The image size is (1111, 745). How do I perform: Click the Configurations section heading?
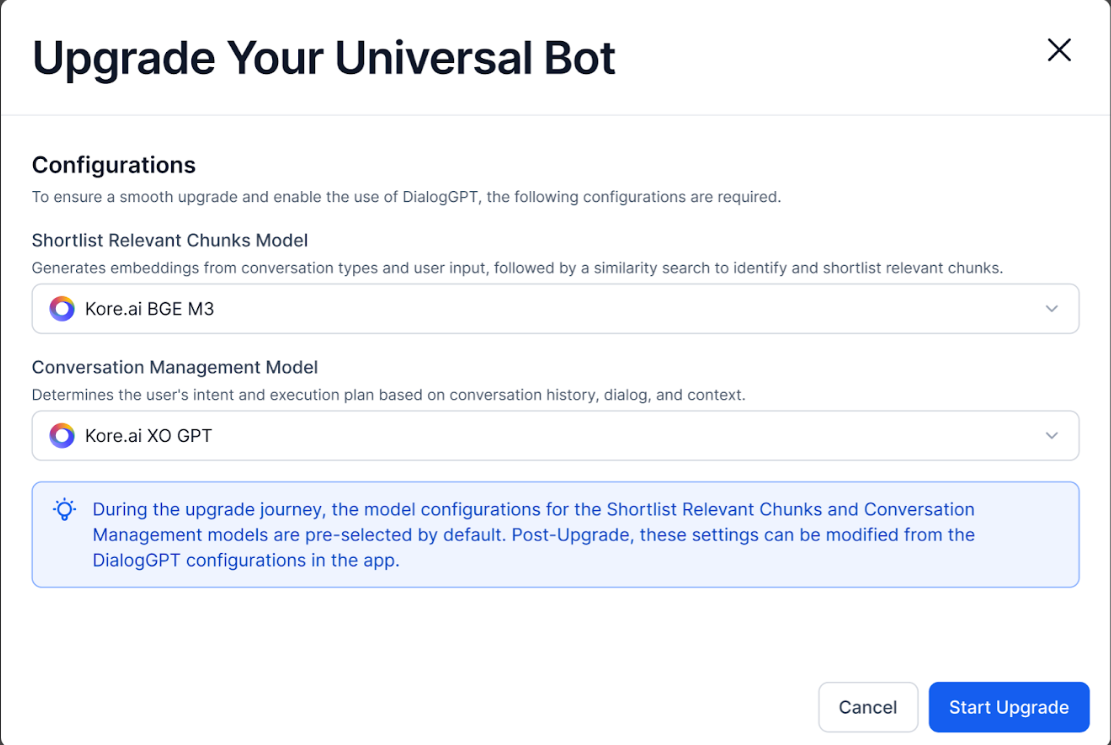pos(114,165)
